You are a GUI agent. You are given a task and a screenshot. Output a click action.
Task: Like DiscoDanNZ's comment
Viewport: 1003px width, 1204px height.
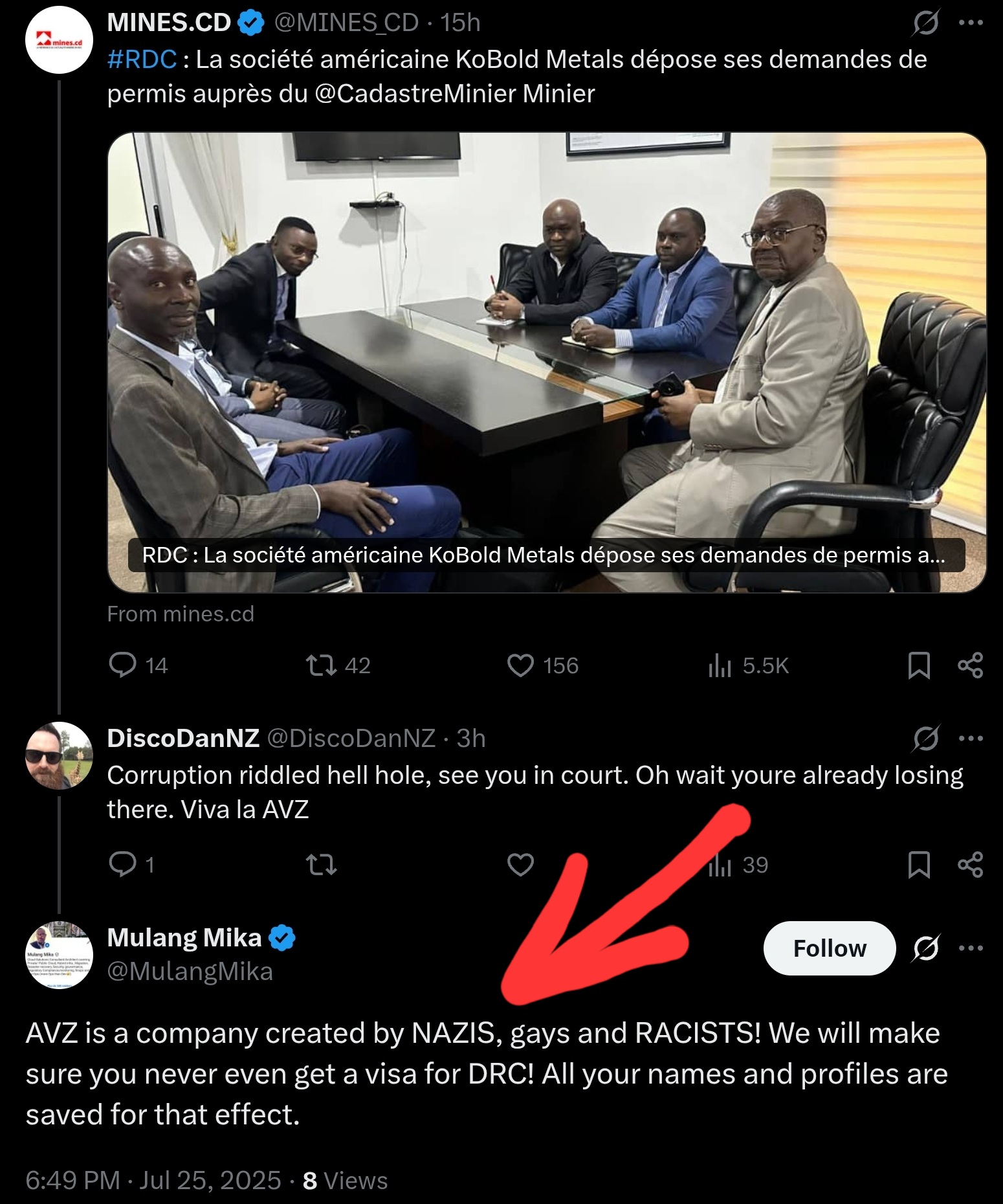click(x=521, y=864)
